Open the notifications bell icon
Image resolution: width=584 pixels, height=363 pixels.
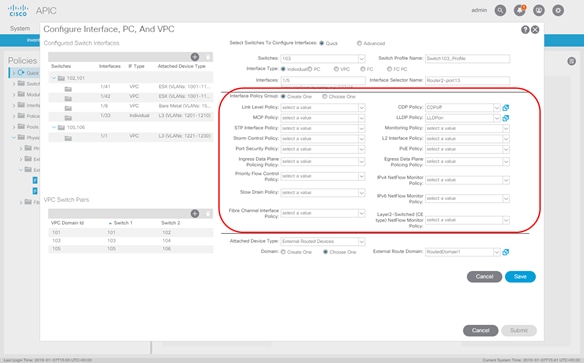[520, 10]
